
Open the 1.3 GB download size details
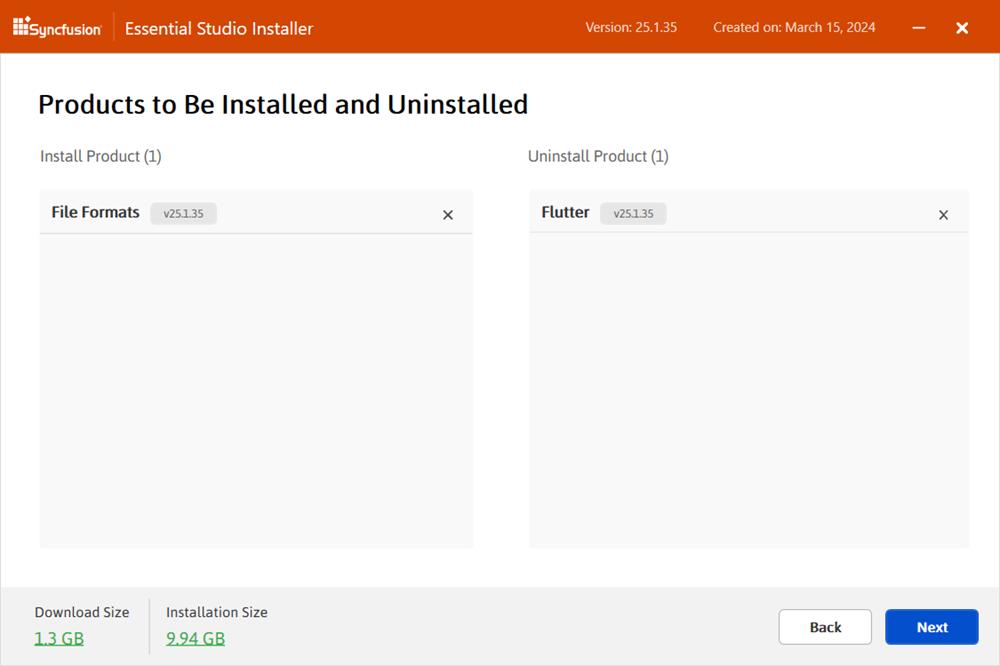(59, 638)
